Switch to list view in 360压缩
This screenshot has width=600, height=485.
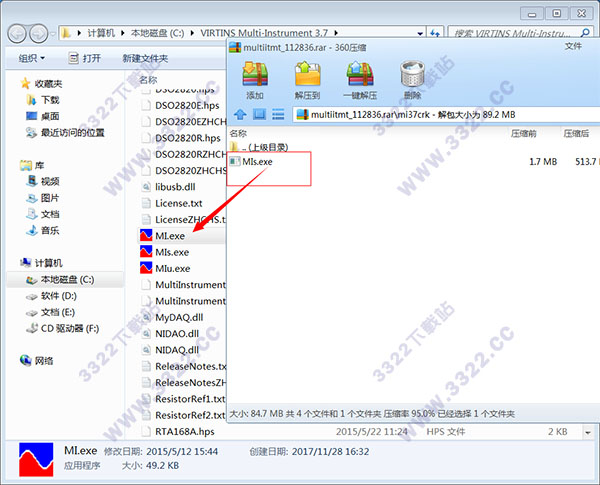pos(278,114)
